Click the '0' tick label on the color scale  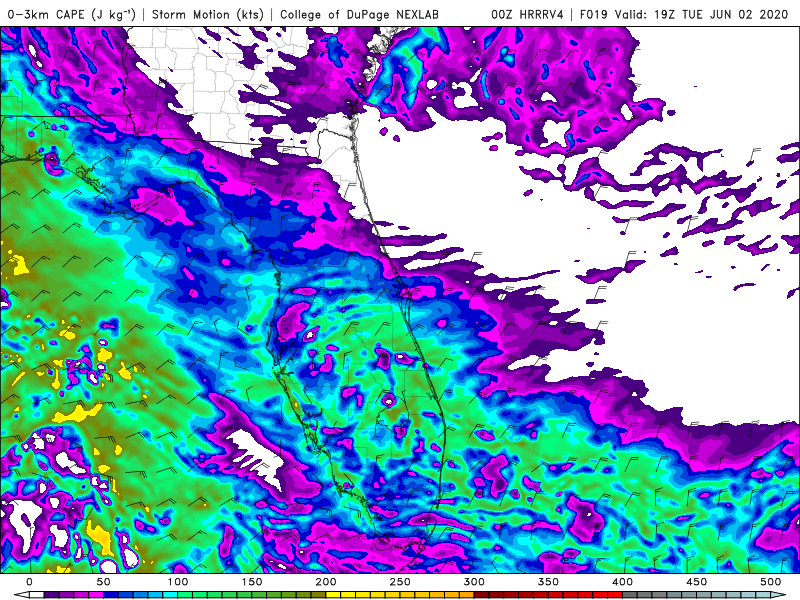pyautogui.click(x=29, y=582)
